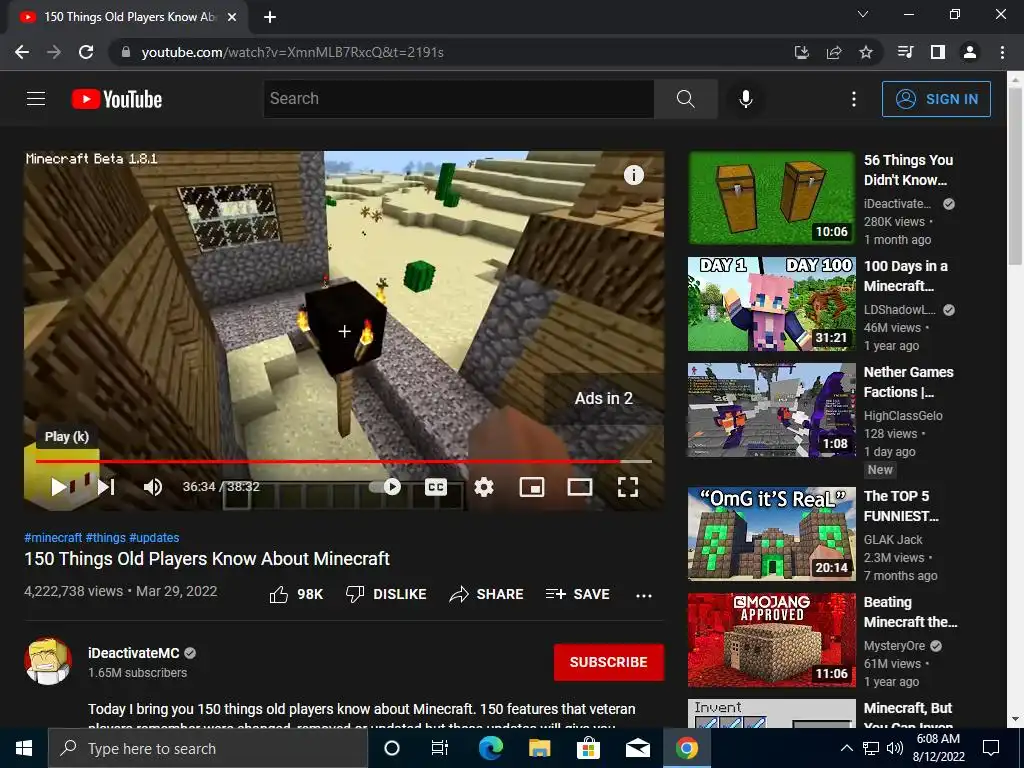
Task: Click the install app icon in address bar
Action: (802, 52)
